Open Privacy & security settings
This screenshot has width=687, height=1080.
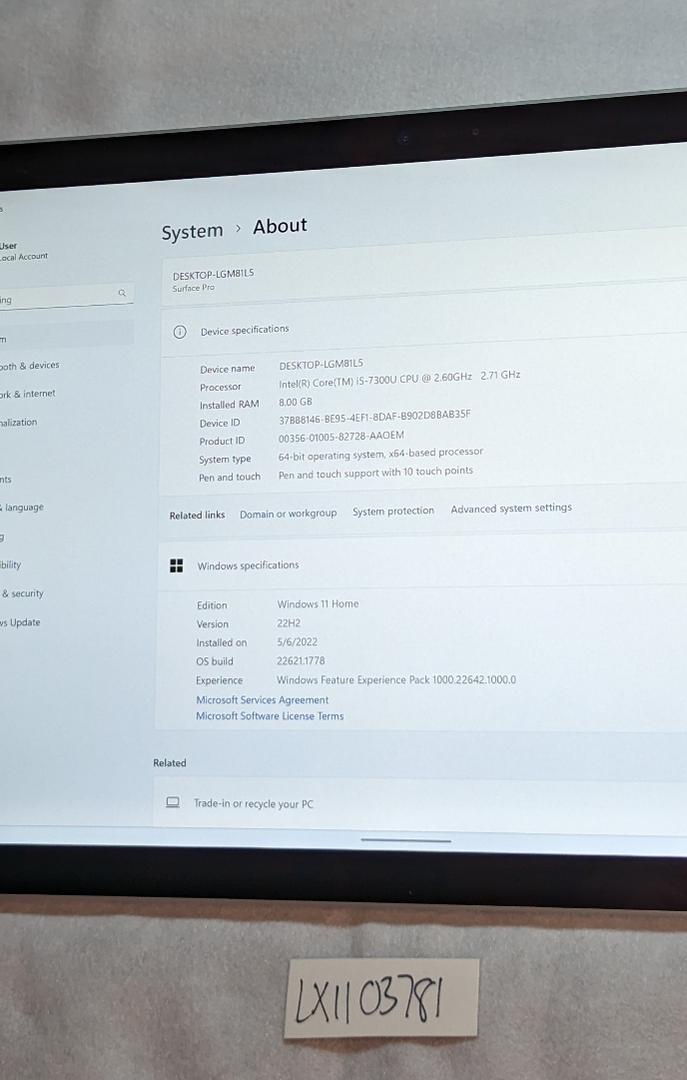click(22, 594)
